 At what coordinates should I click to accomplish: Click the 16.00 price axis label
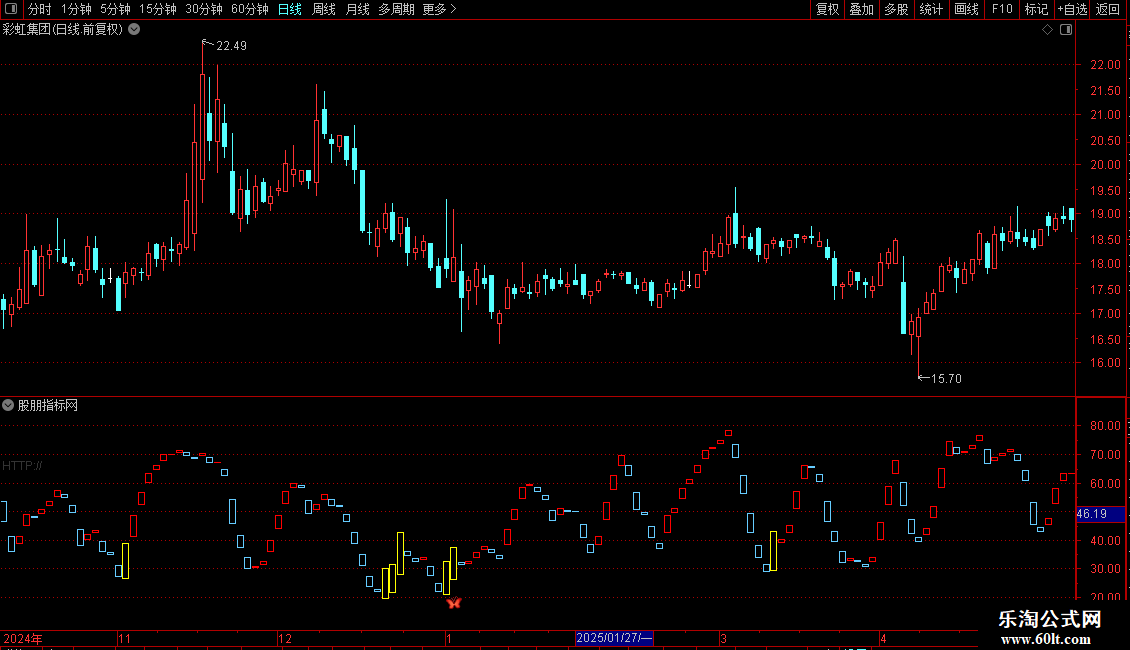point(1105,363)
